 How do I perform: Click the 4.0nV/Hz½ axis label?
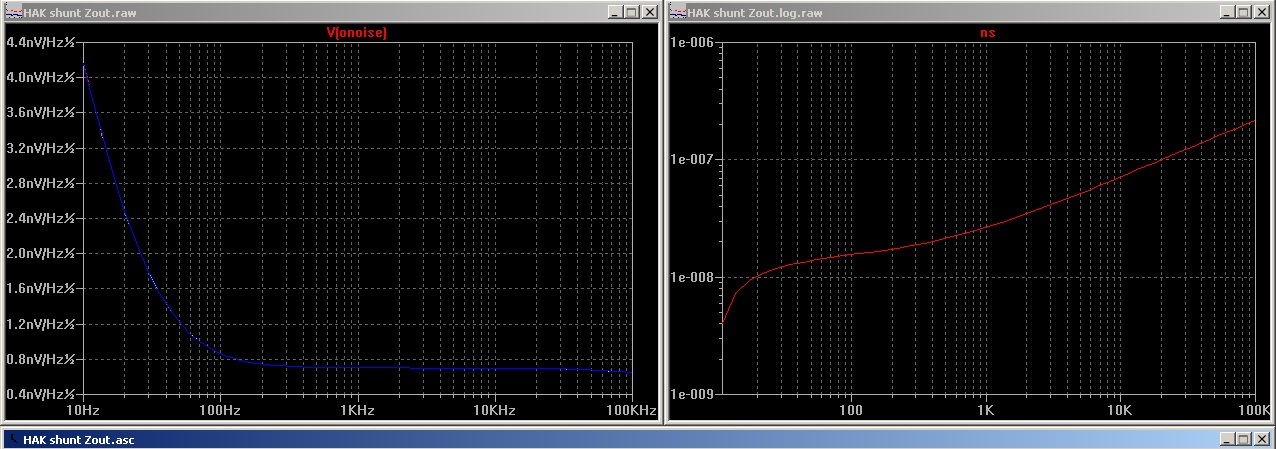tap(40, 77)
